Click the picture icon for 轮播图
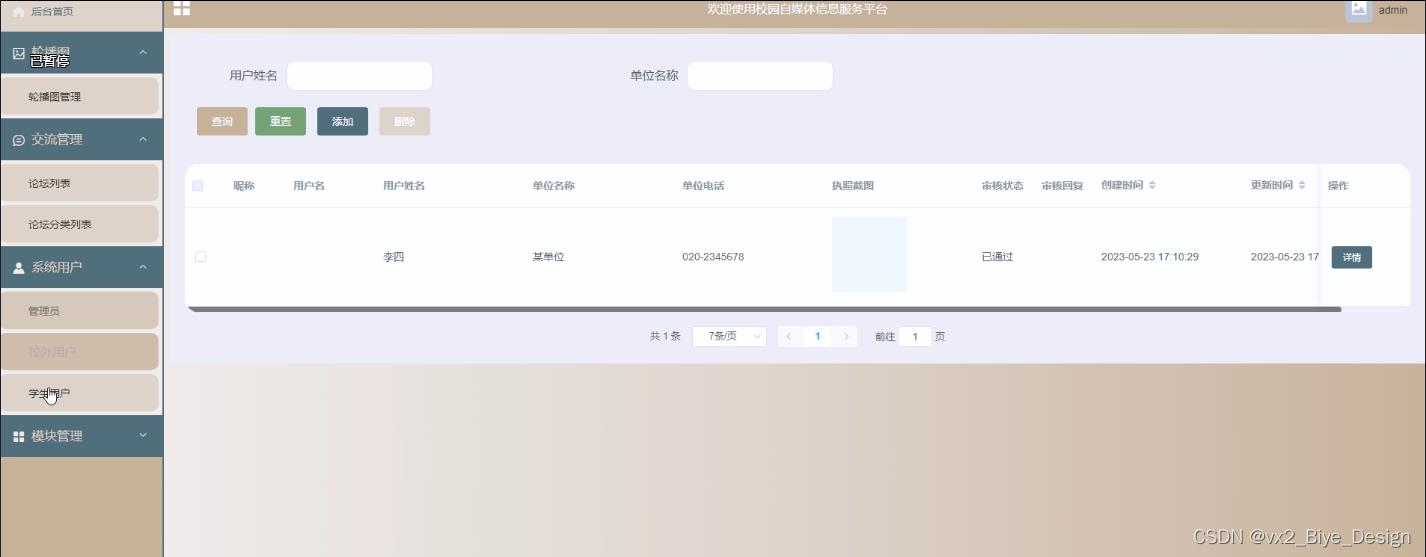The width and height of the screenshot is (1426, 557). pyautogui.click(x=18, y=53)
